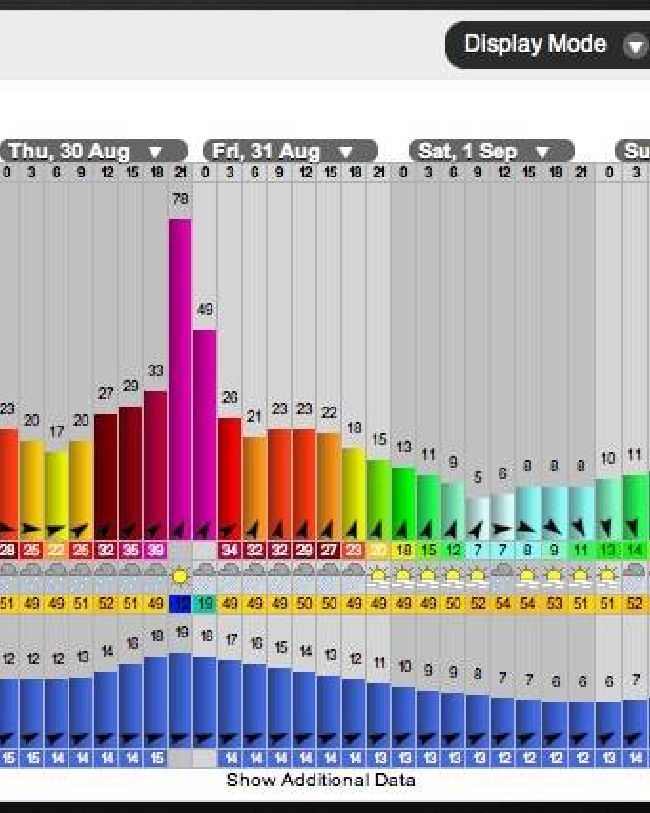
Task: Open the Display Mode dropdown
Action: point(547,45)
